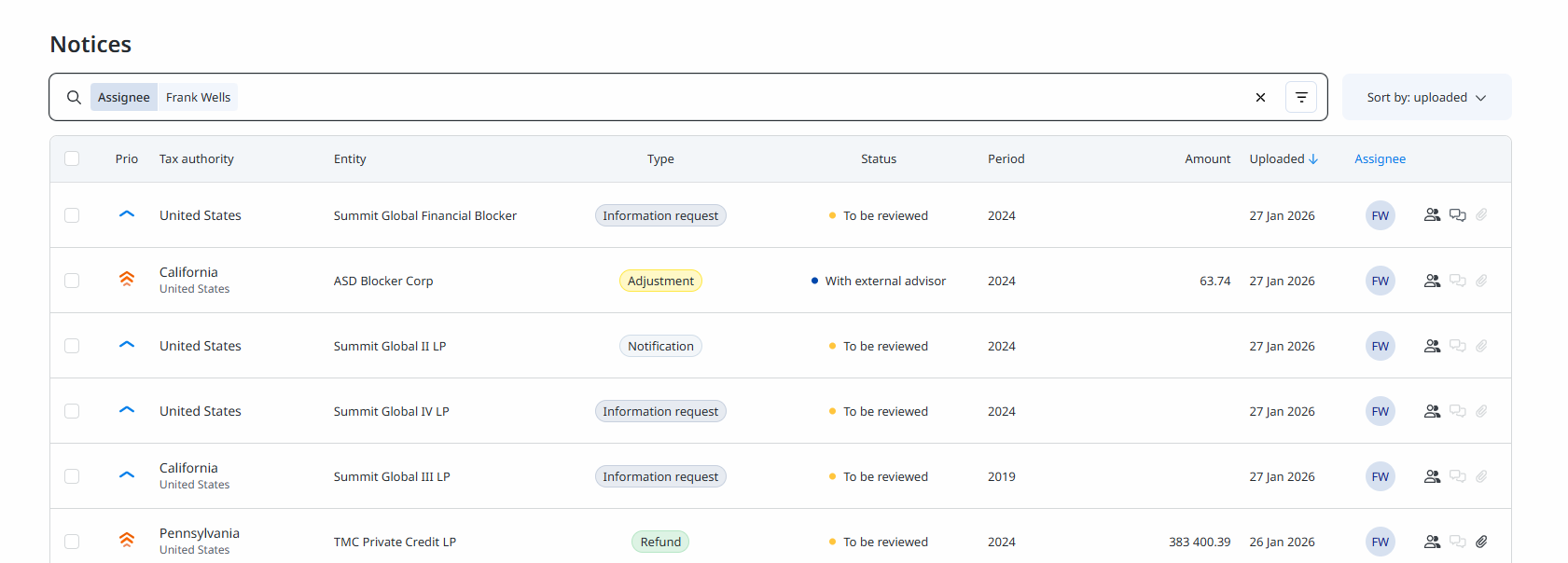The width and height of the screenshot is (1568, 563).
Task: Open assignees icon for Summit Global Financial Blocker
Action: tap(1432, 215)
